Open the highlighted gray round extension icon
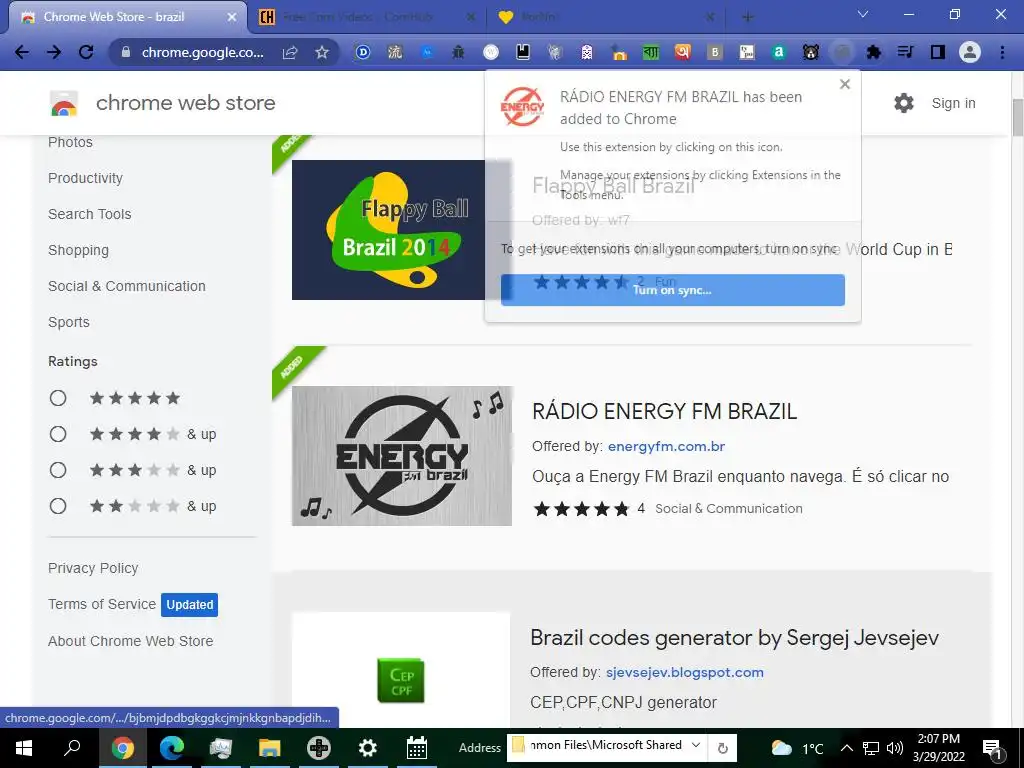This screenshot has height=768, width=1024. tap(842, 52)
